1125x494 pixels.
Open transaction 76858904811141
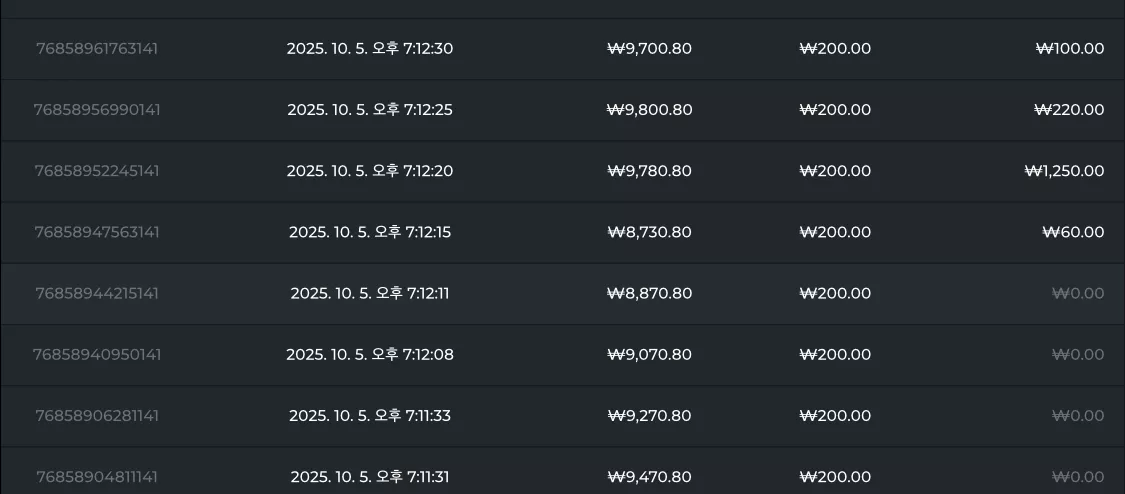(97, 477)
